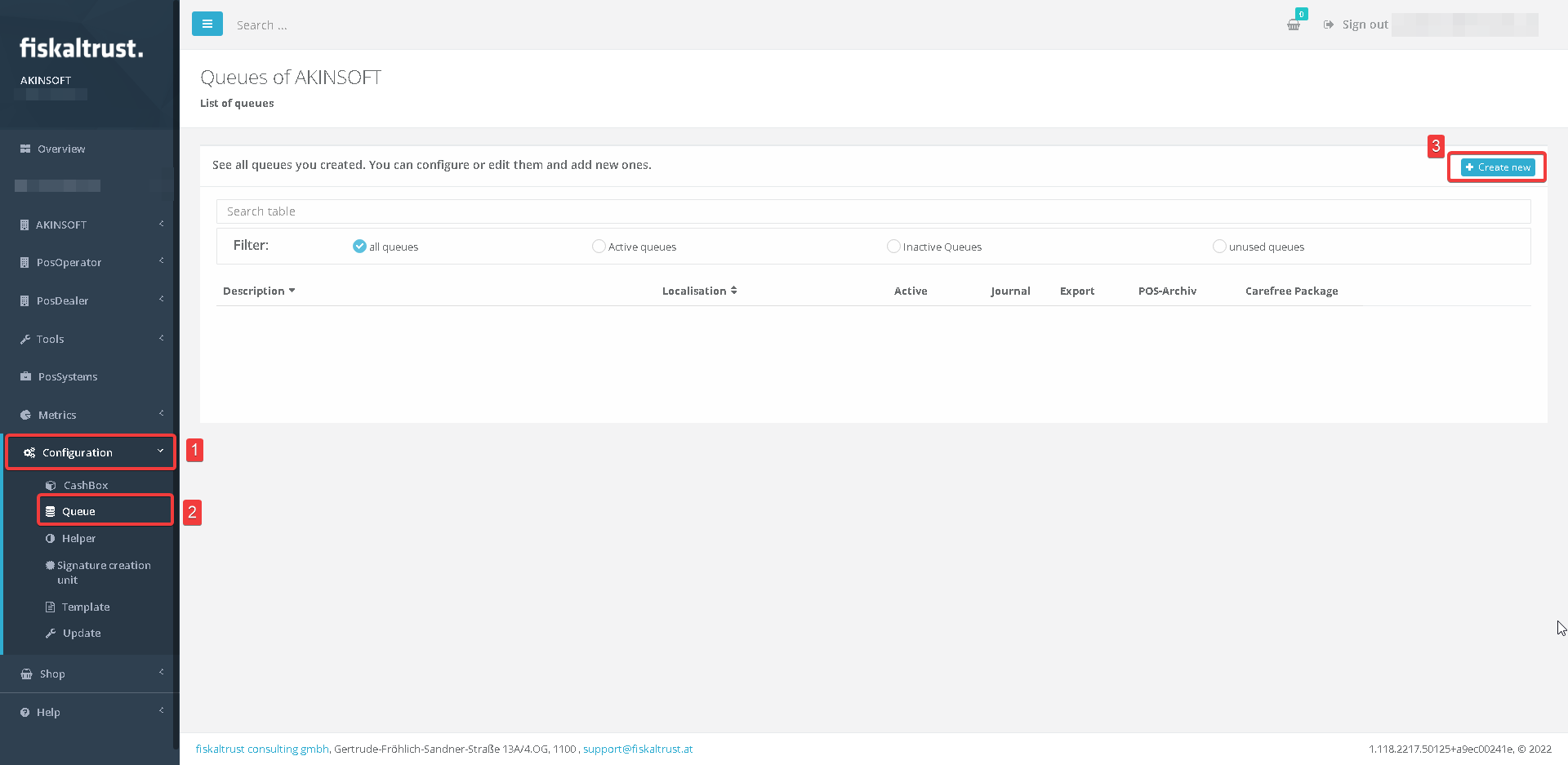Image resolution: width=1568 pixels, height=765 pixels.
Task: Open Signature creation unit submenu item
Action: click(x=104, y=572)
